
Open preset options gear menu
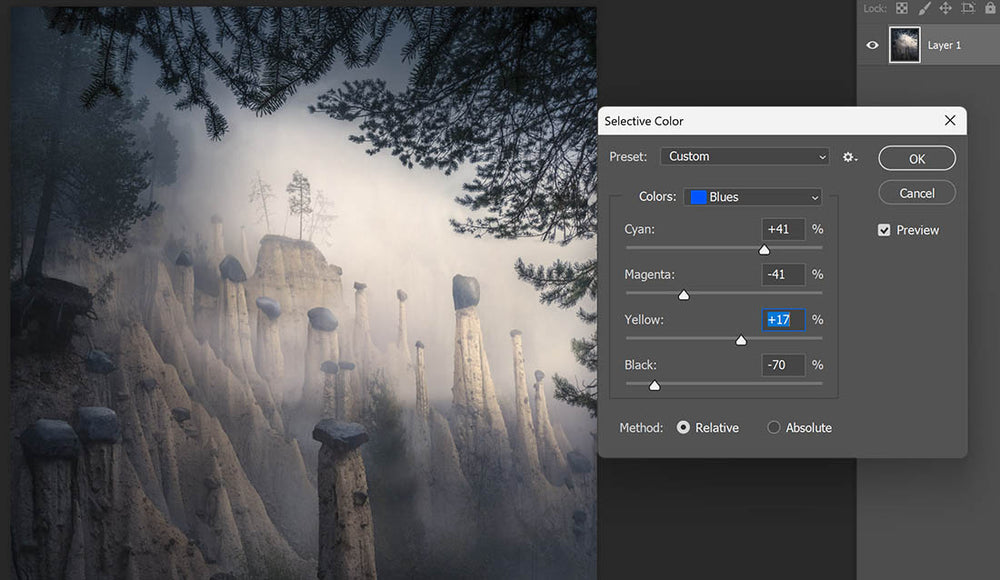click(x=849, y=157)
